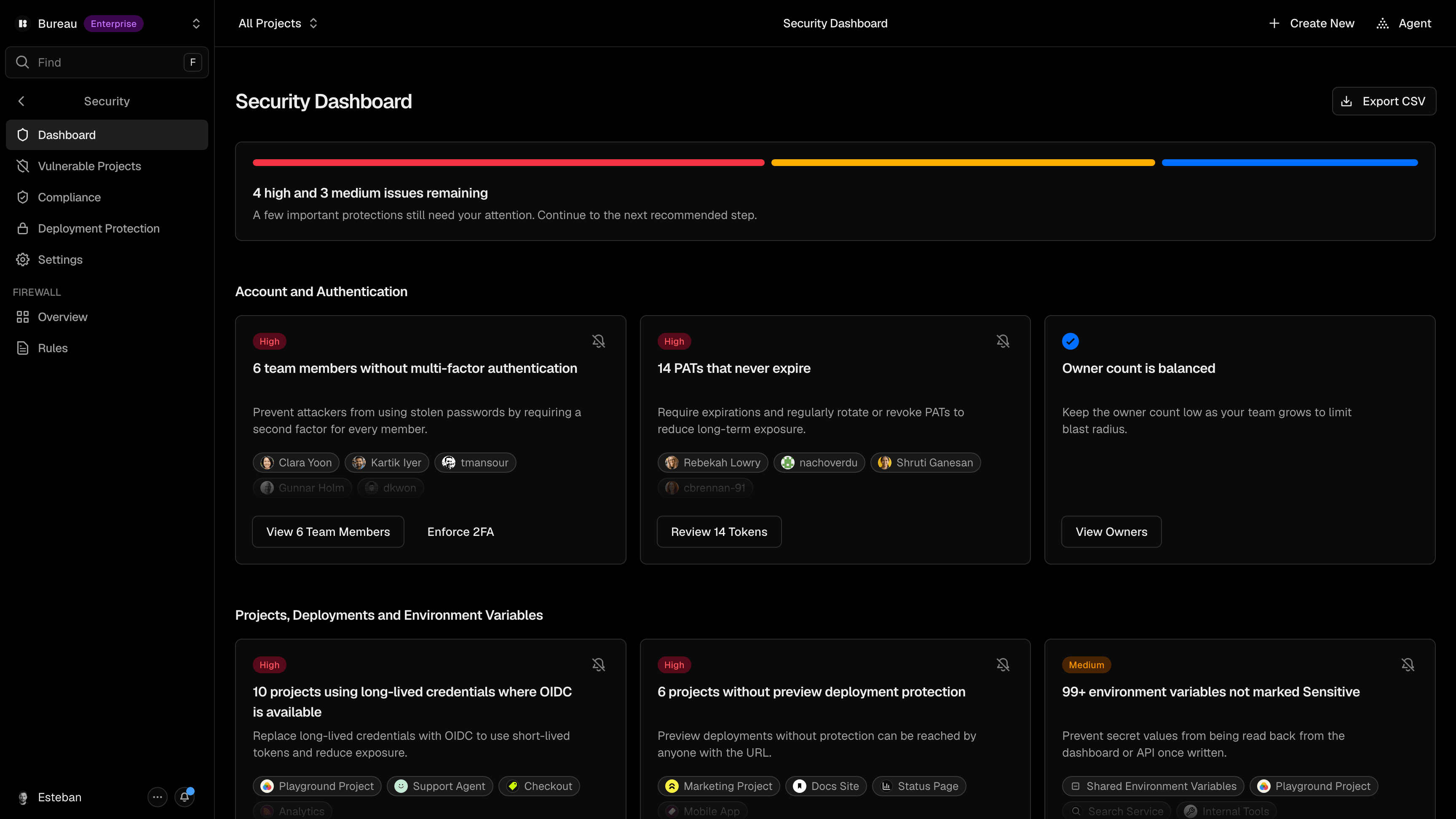Open the Agent panel button
The width and height of the screenshot is (1456, 819).
tap(1404, 23)
